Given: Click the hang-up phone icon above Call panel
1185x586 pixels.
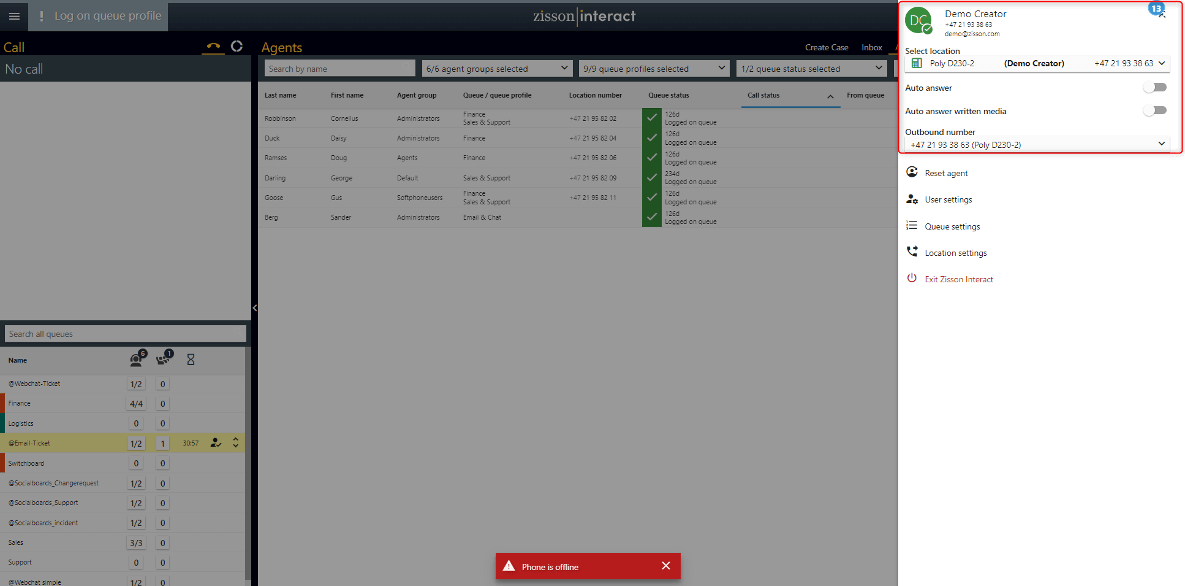Looking at the screenshot, I should [x=213, y=46].
